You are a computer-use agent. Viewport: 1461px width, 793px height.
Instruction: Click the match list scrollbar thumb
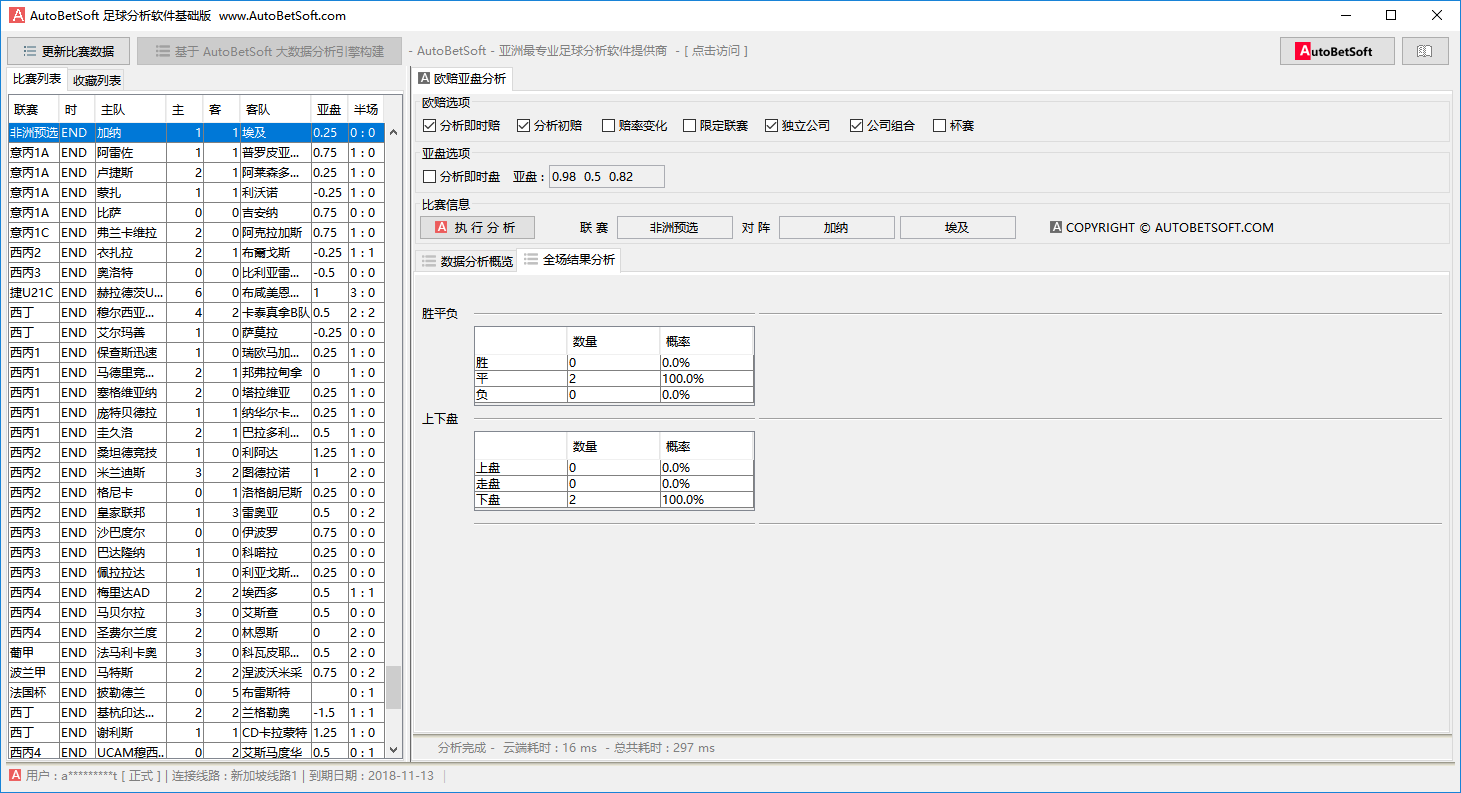tap(393, 687)
